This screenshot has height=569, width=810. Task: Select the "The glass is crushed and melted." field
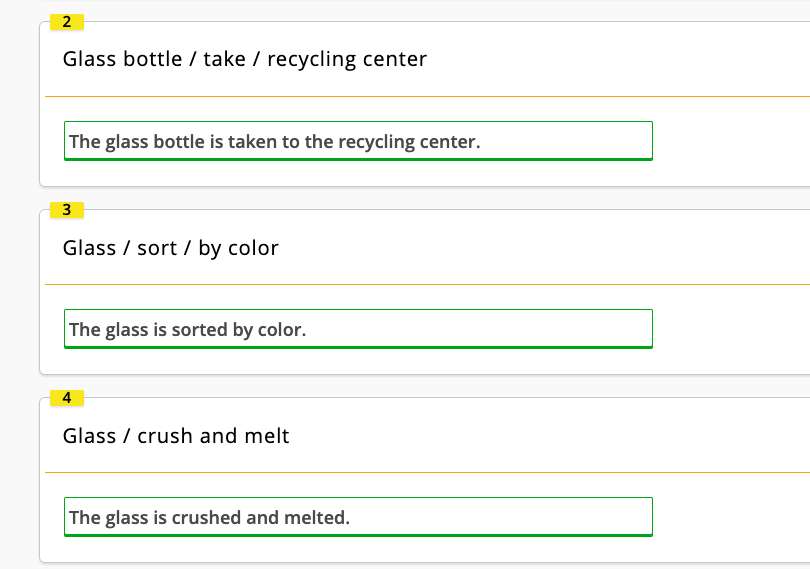(x=358, y=517)
